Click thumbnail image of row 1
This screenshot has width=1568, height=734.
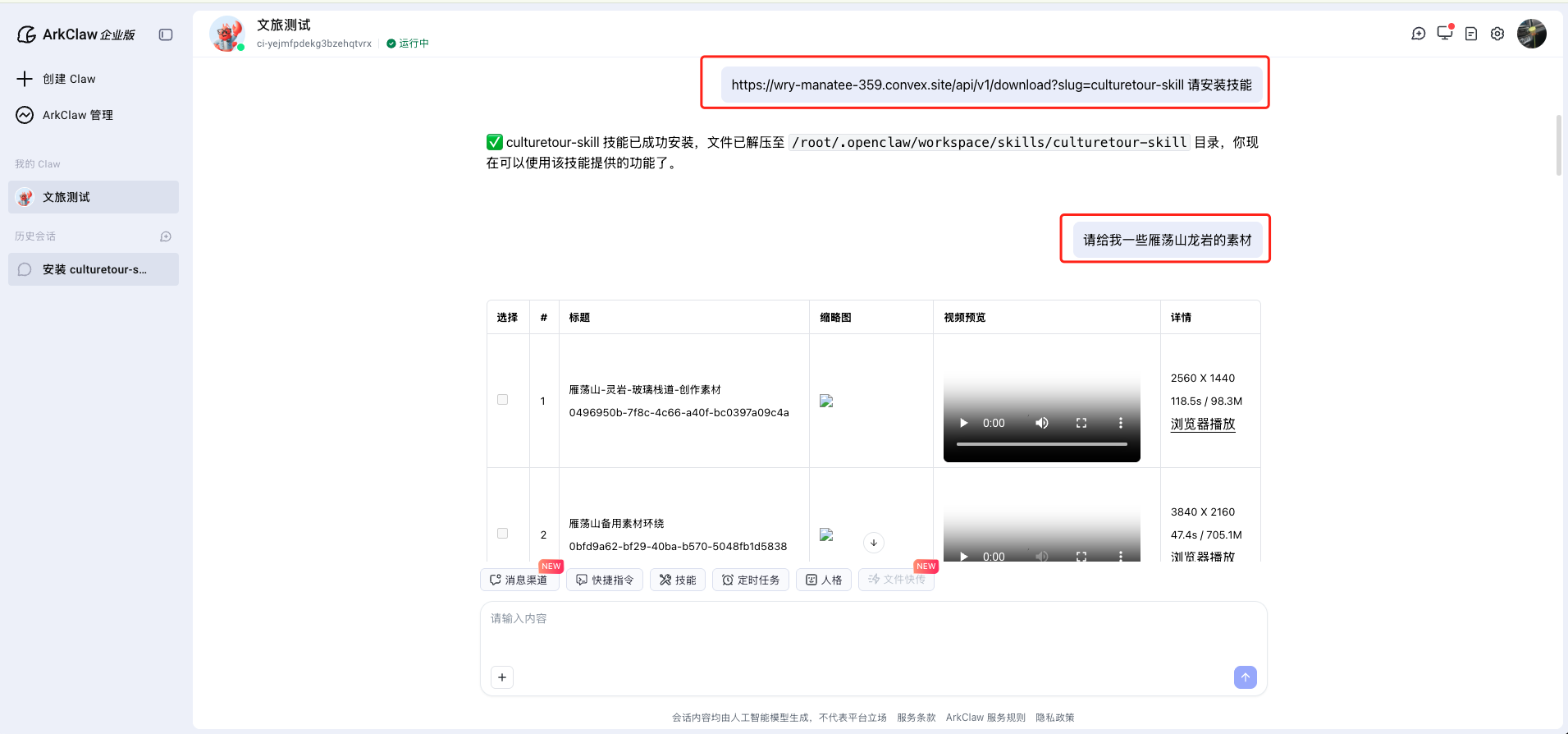pos(826,401)
